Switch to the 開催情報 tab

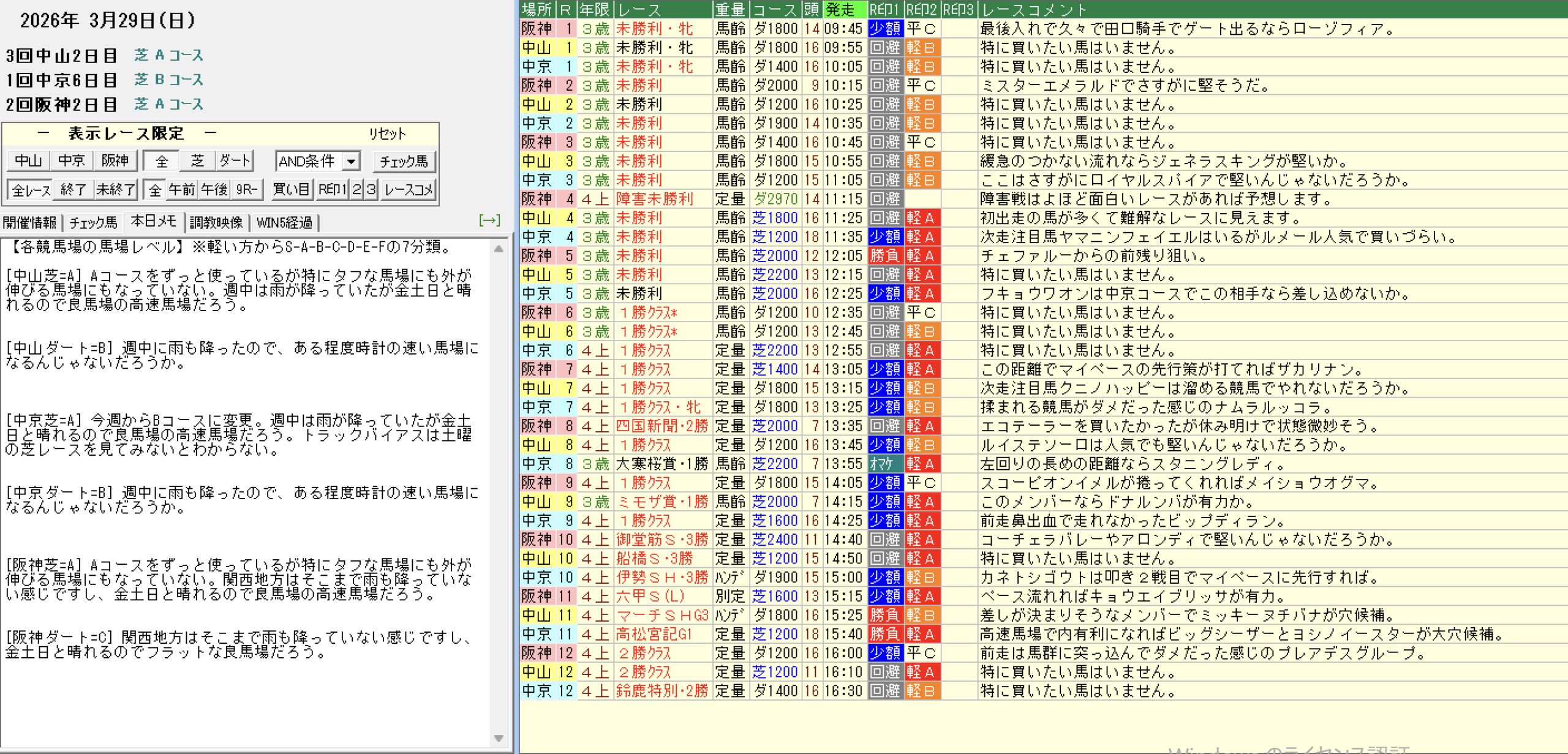[29, 222]
